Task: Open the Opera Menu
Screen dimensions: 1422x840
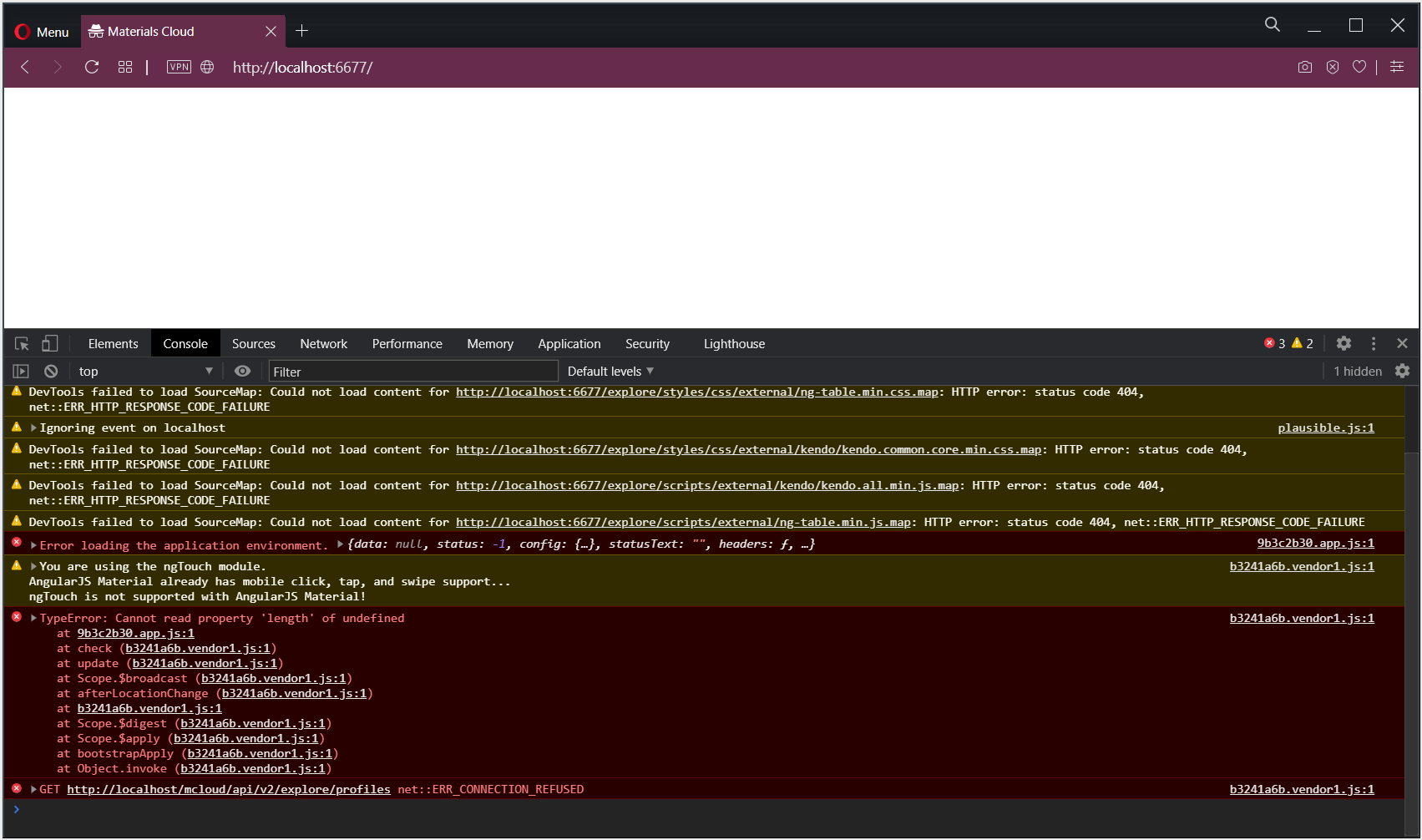Action: [x=42, y=31]
